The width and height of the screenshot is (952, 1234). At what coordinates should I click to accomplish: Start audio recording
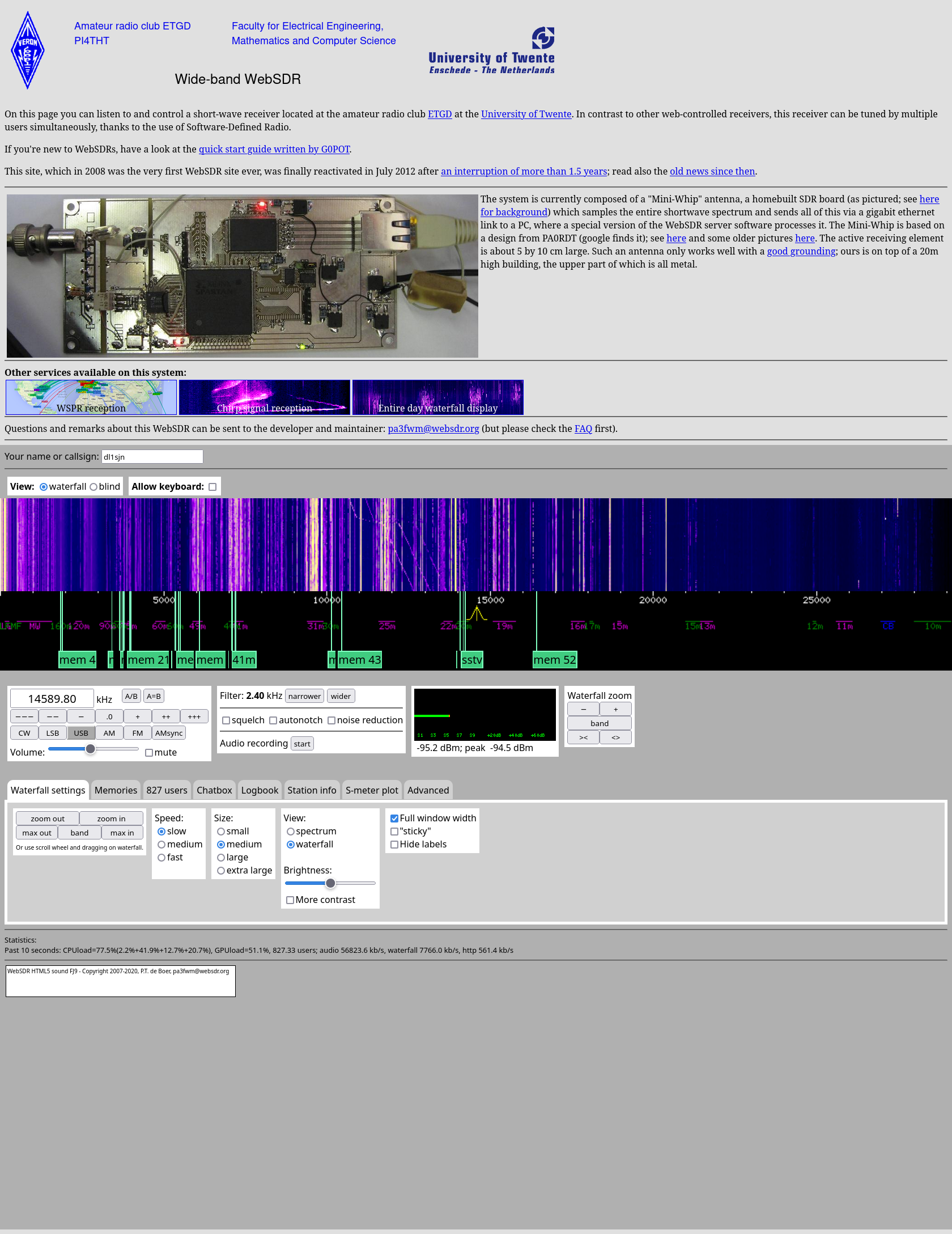[302, 744]
